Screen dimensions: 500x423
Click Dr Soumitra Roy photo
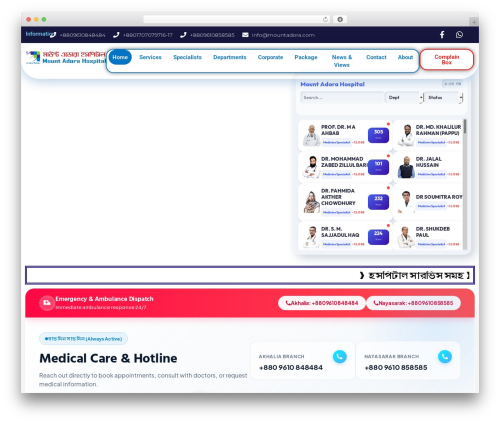[406, 202]
